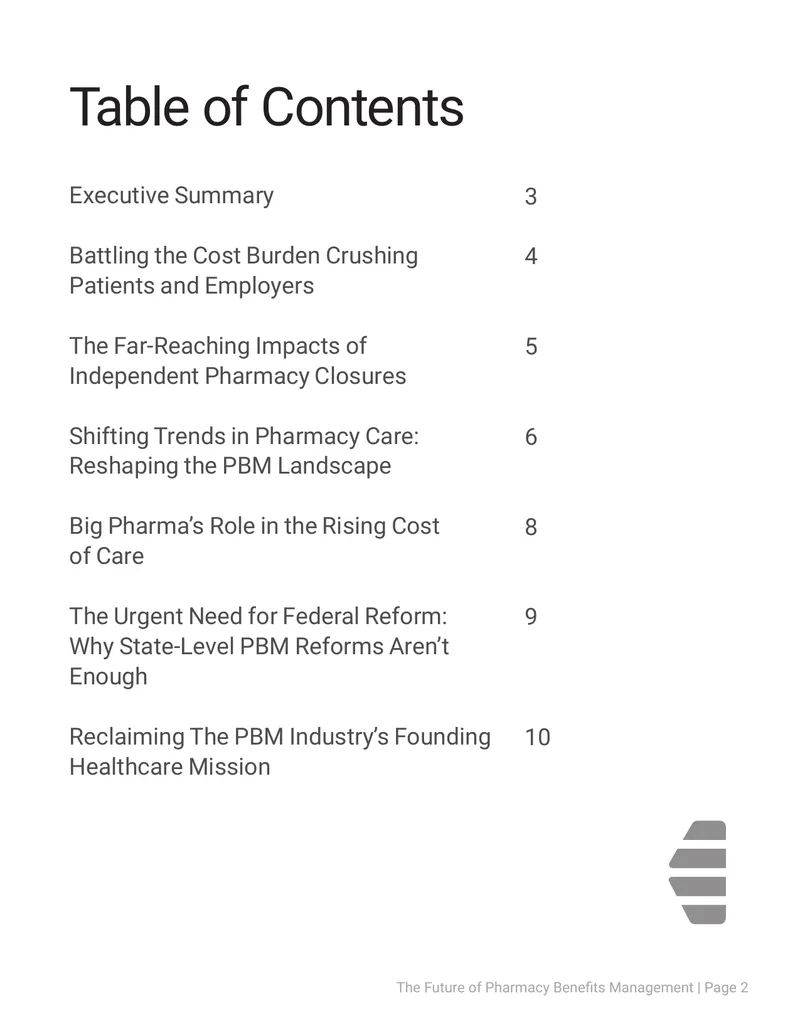Image resolution: width=800 pixels, height=1035 pixels.
Task: Click page number 5
Action: tap(531, 347)
